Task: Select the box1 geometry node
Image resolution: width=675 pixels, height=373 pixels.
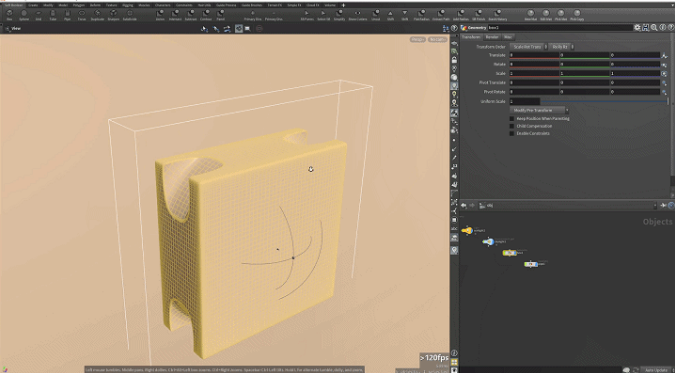Action: [510, 253]
